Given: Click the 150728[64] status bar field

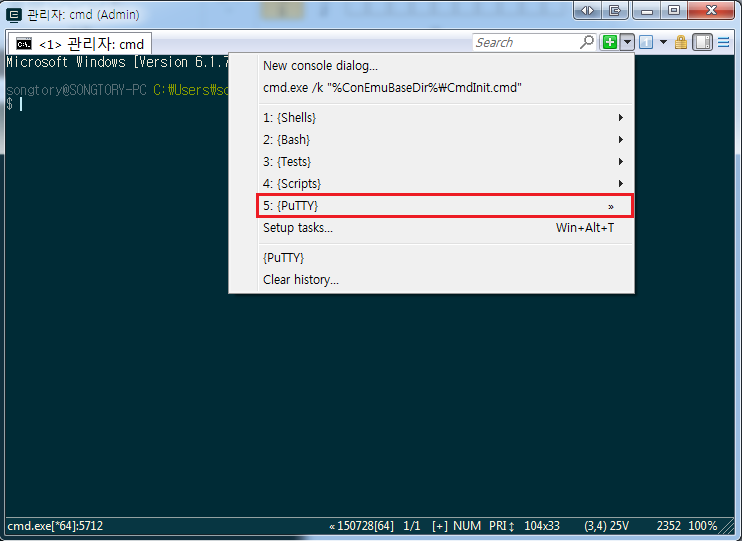Looking at the screenshot, I should (x=362, y=526).
